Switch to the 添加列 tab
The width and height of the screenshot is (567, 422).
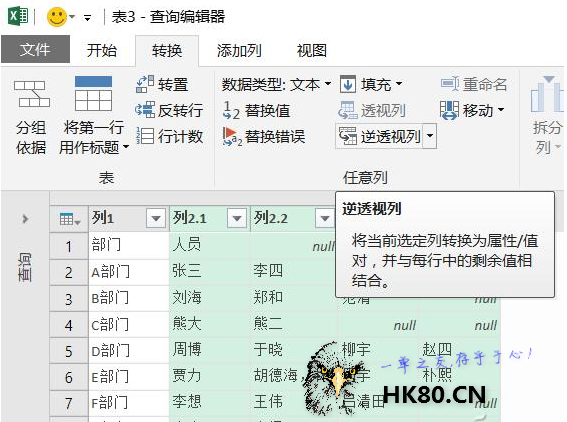(x=239, y=51)
